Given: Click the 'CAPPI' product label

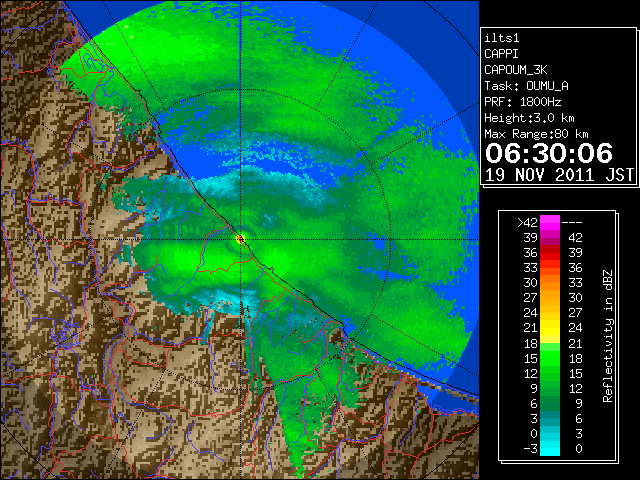Looking at the screenshot, I should click(x=501, y=54).
